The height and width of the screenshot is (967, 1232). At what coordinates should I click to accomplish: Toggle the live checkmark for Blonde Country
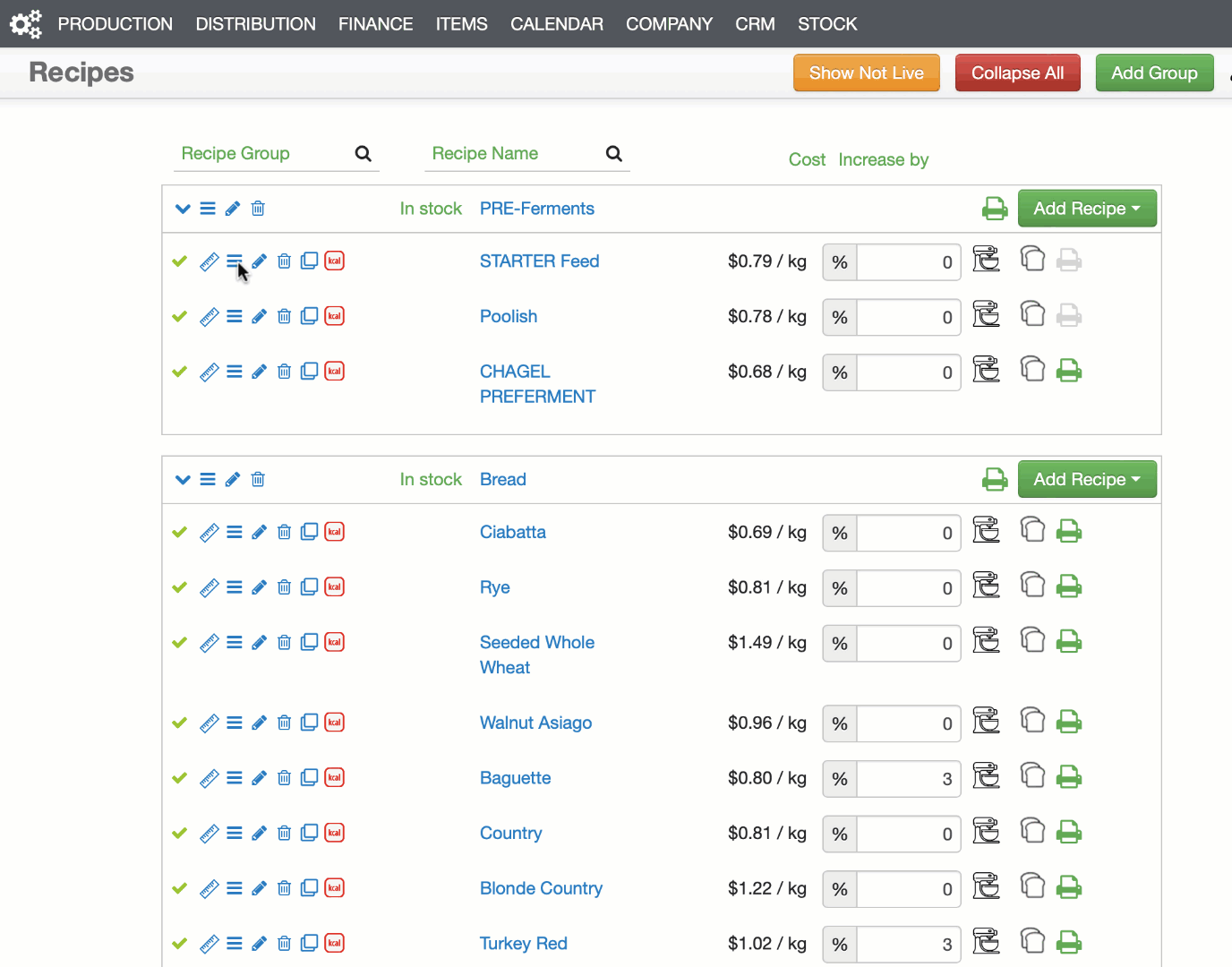[x=180, y=888]
